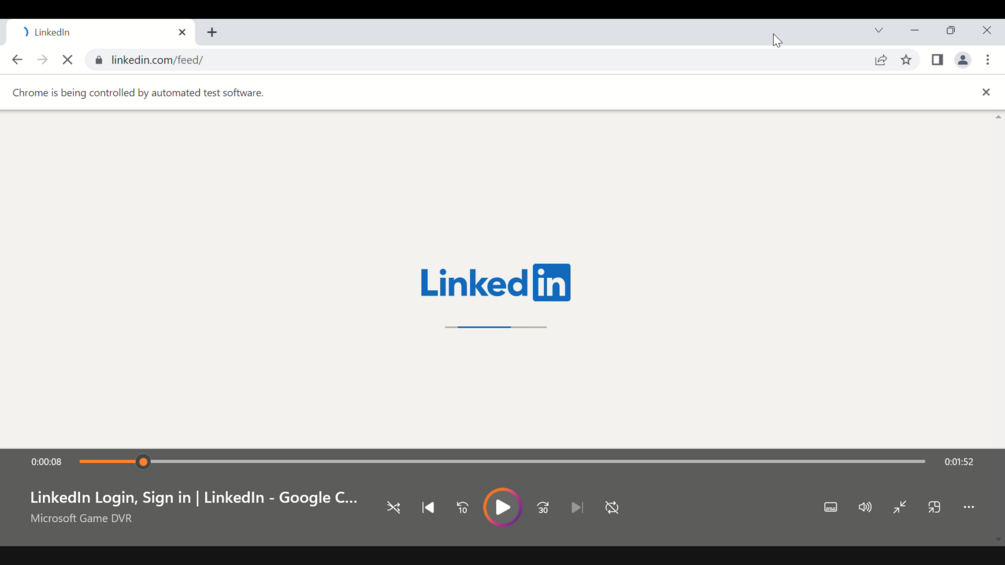The width and height of the screenshot is (1005, 565).
Task: Bookmark this page with the star icon
Action: tap(906, 60)
